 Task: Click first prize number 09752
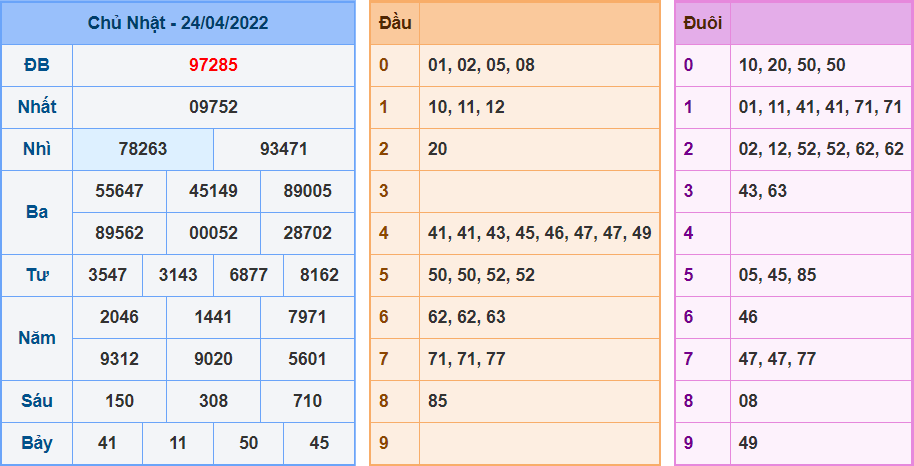click(213, 107)
